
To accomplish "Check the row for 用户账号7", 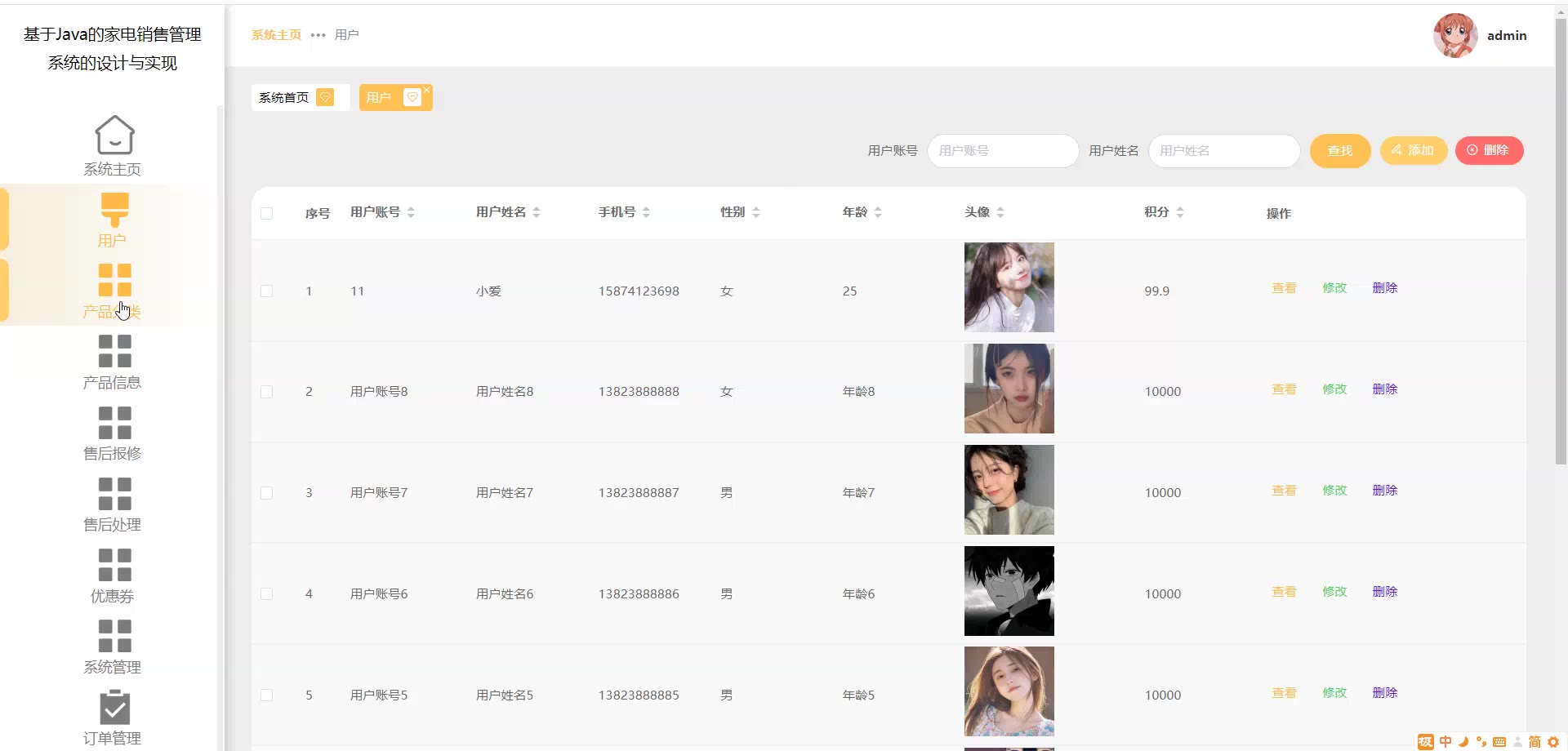I will pos(266,493).
